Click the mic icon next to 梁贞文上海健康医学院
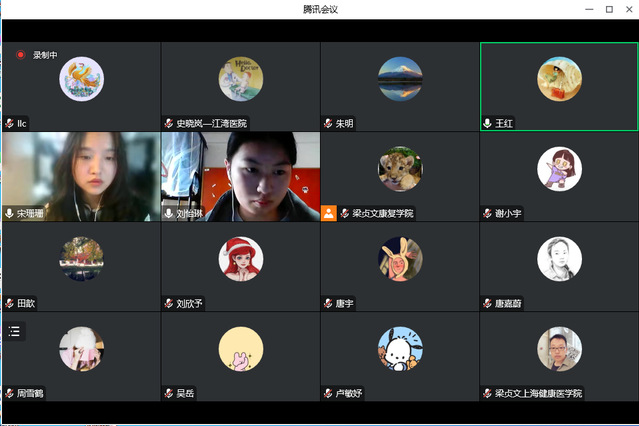 [x=488, y=393]
